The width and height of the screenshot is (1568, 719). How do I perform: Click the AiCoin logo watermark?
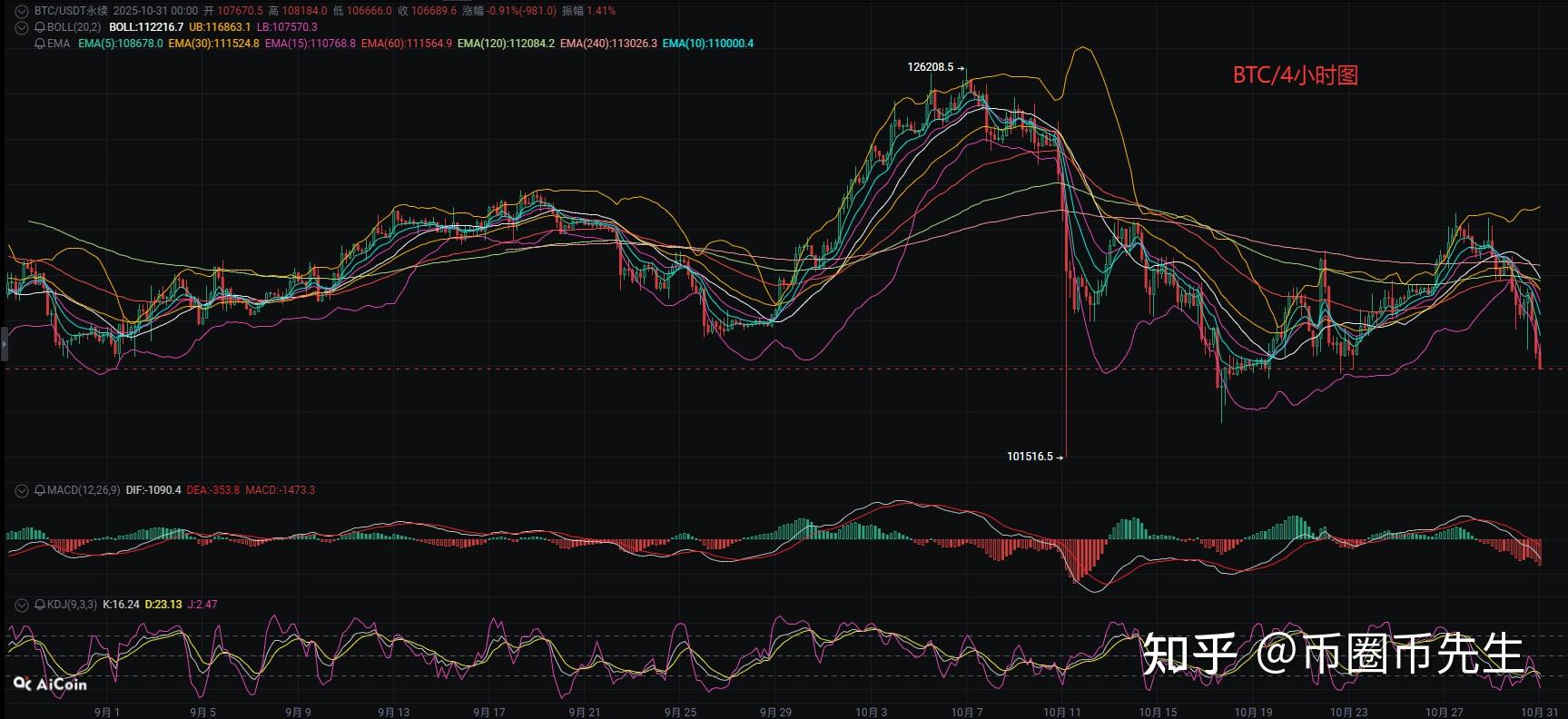tap(51, 684)
